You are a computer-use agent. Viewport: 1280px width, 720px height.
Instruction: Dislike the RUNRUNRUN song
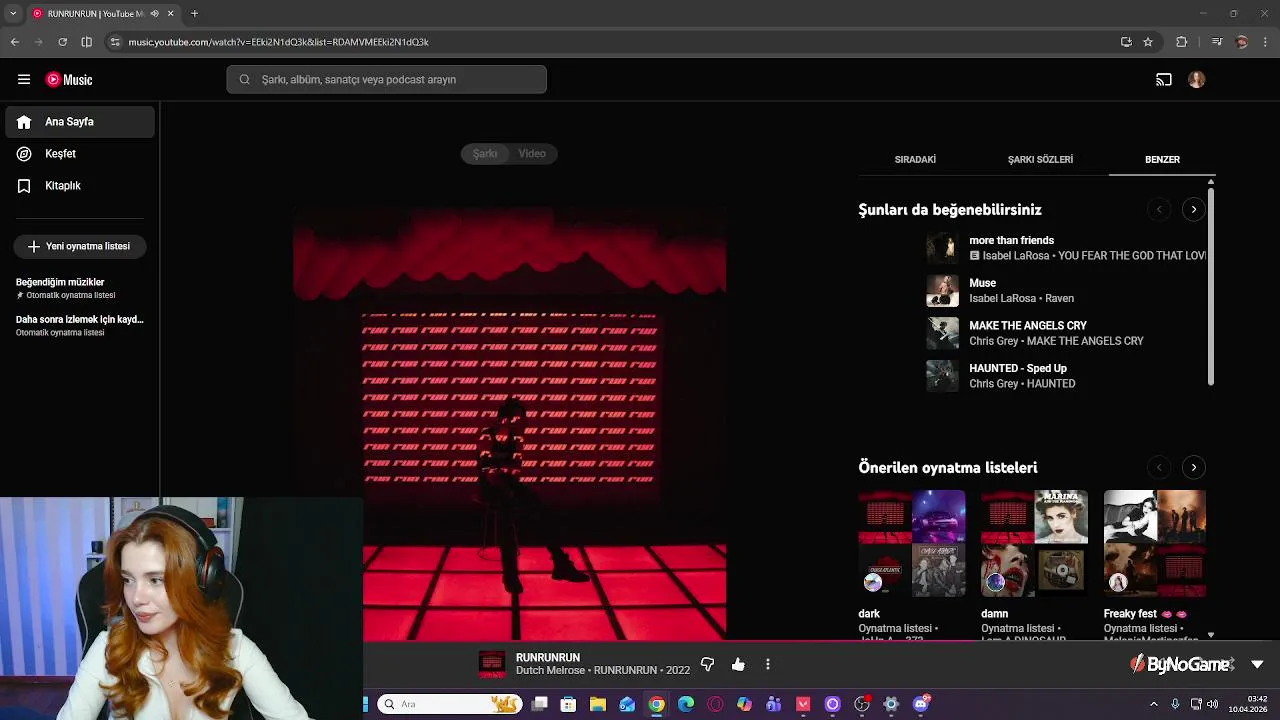click(708, 664)
